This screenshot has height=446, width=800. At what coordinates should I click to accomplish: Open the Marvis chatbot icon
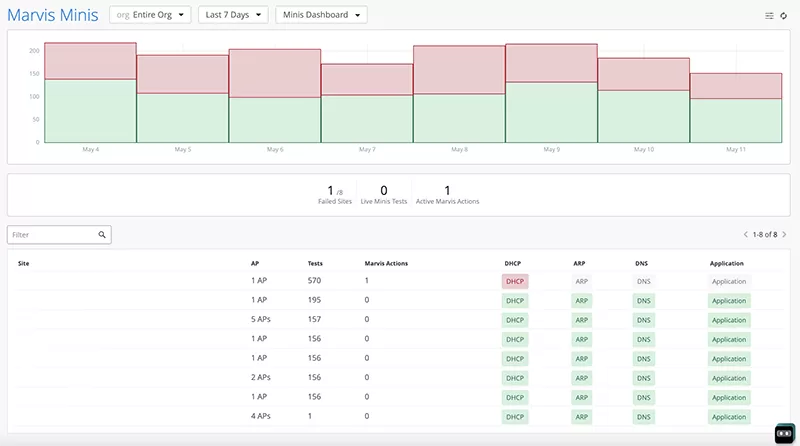785,434
